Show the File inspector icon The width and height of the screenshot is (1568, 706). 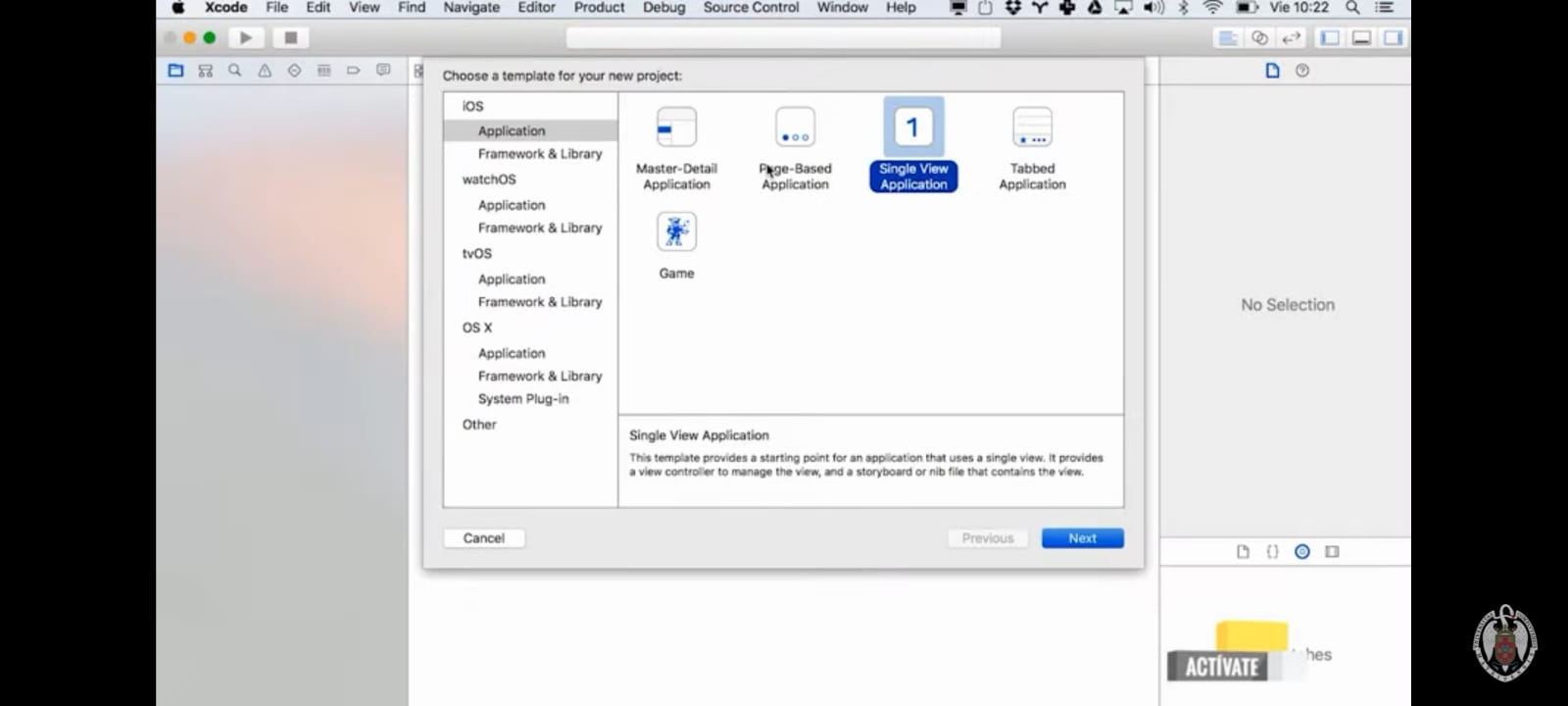point(1272,71)
